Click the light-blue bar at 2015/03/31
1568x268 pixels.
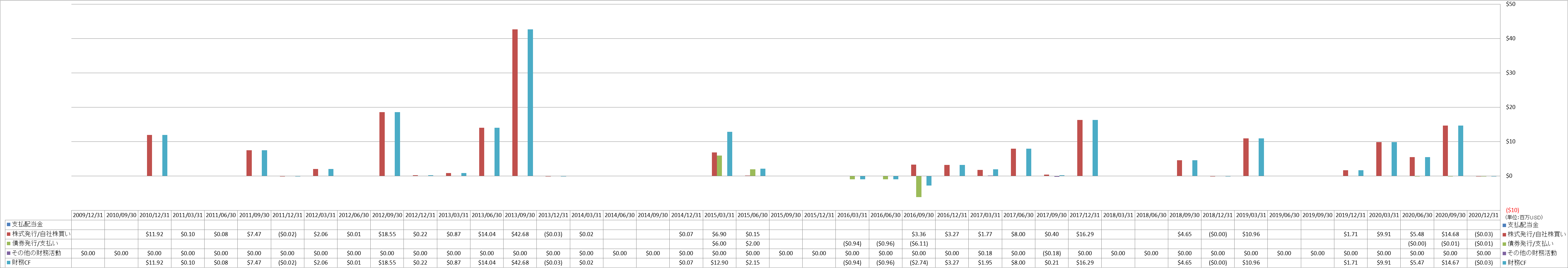coord(730,154)
